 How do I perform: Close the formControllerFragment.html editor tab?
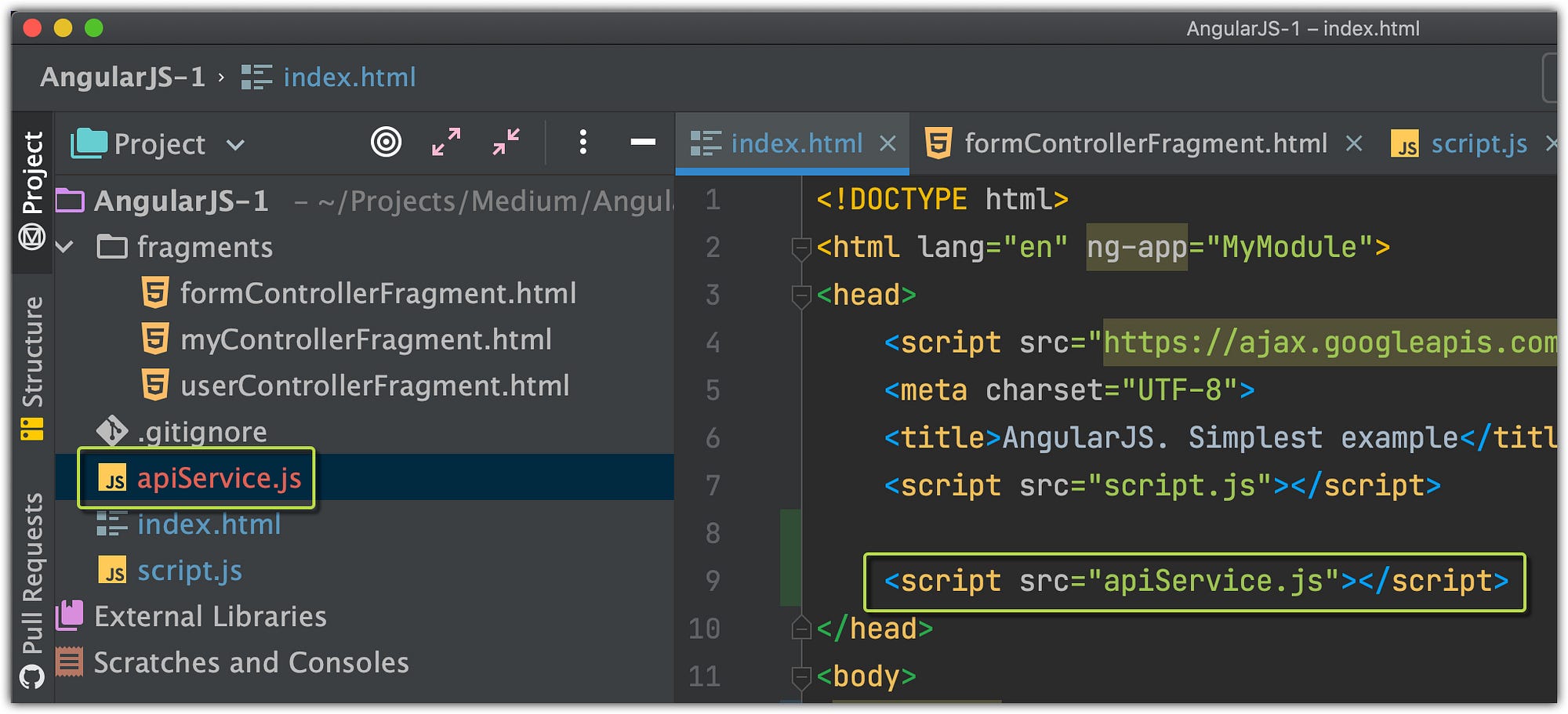coord(1354,143)
